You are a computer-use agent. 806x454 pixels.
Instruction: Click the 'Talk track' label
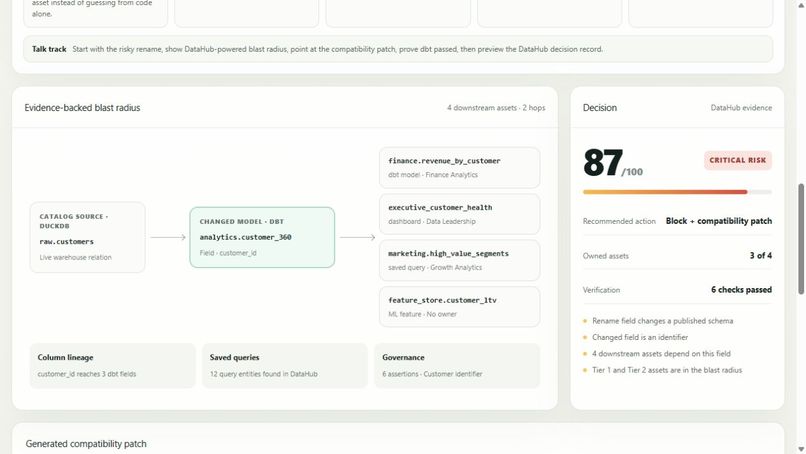click(x=49, y=49)
